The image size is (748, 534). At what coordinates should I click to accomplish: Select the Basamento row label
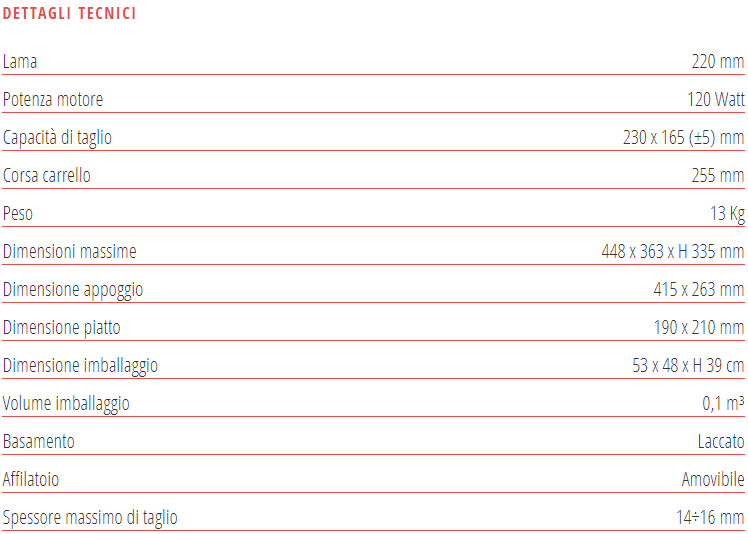click(39, 442)
